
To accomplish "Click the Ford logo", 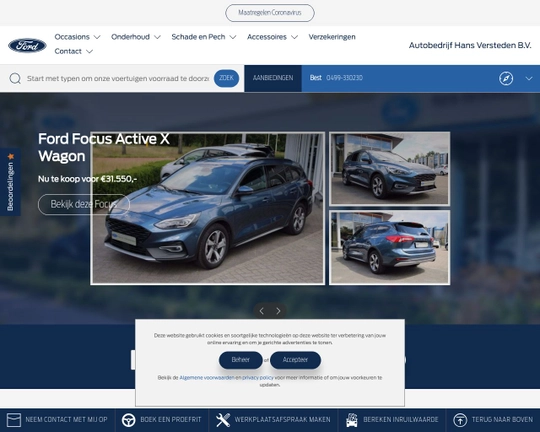I will 27,45.
